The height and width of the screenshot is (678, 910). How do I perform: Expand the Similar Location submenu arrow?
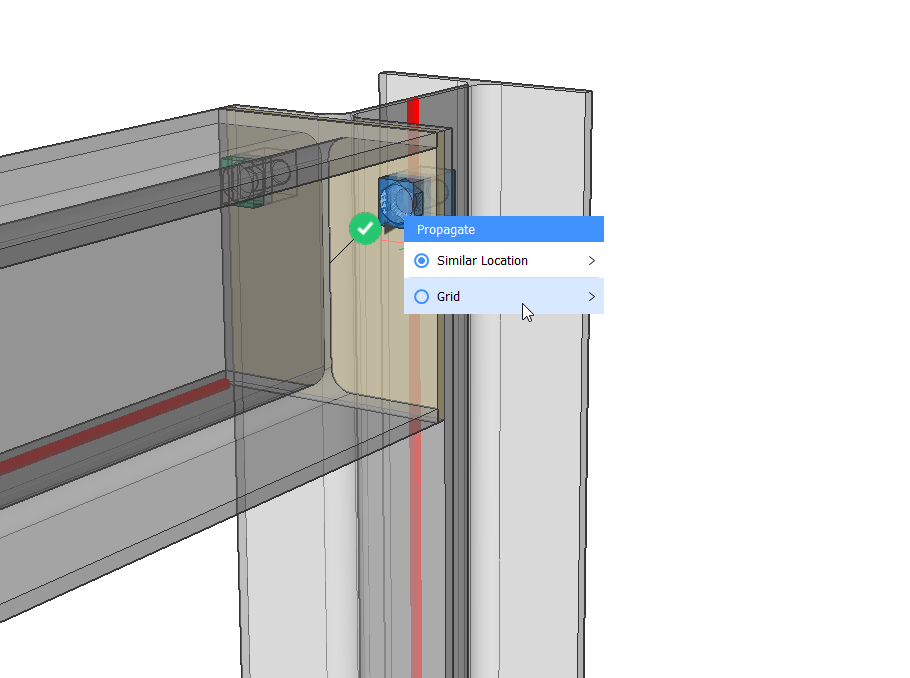tap(591, 261)
